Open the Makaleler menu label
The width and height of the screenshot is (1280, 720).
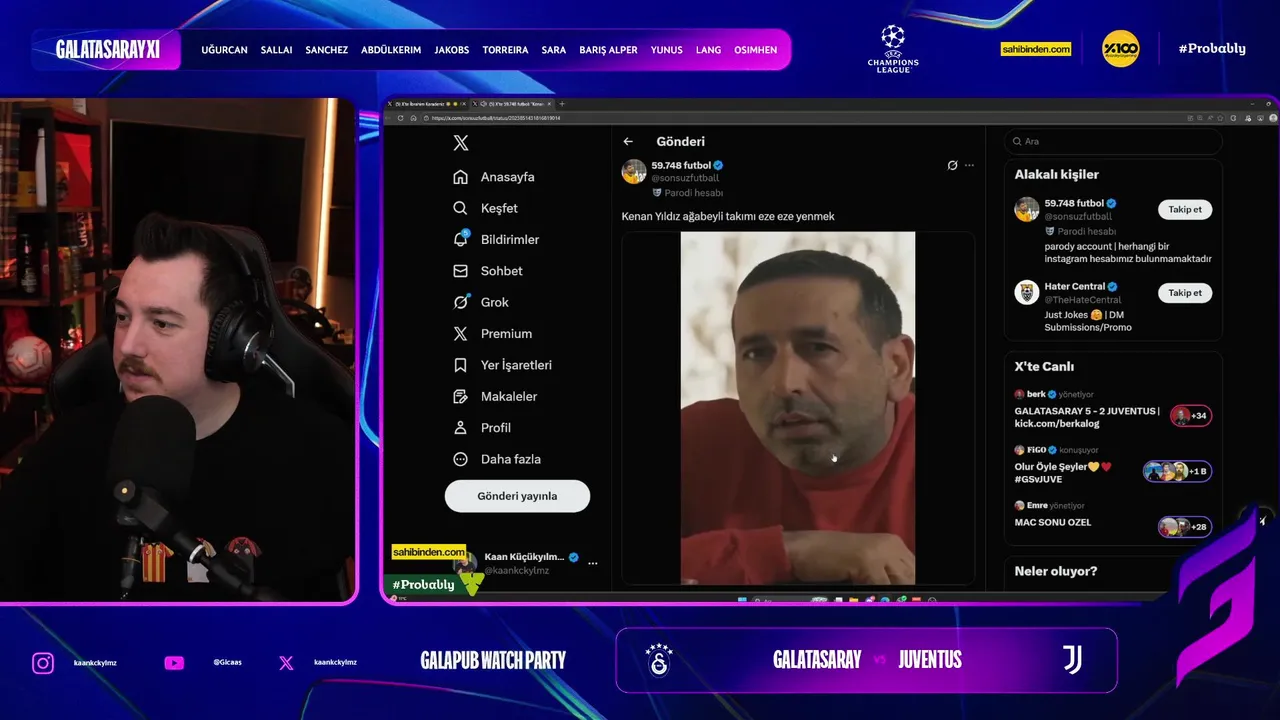point(509,397)
